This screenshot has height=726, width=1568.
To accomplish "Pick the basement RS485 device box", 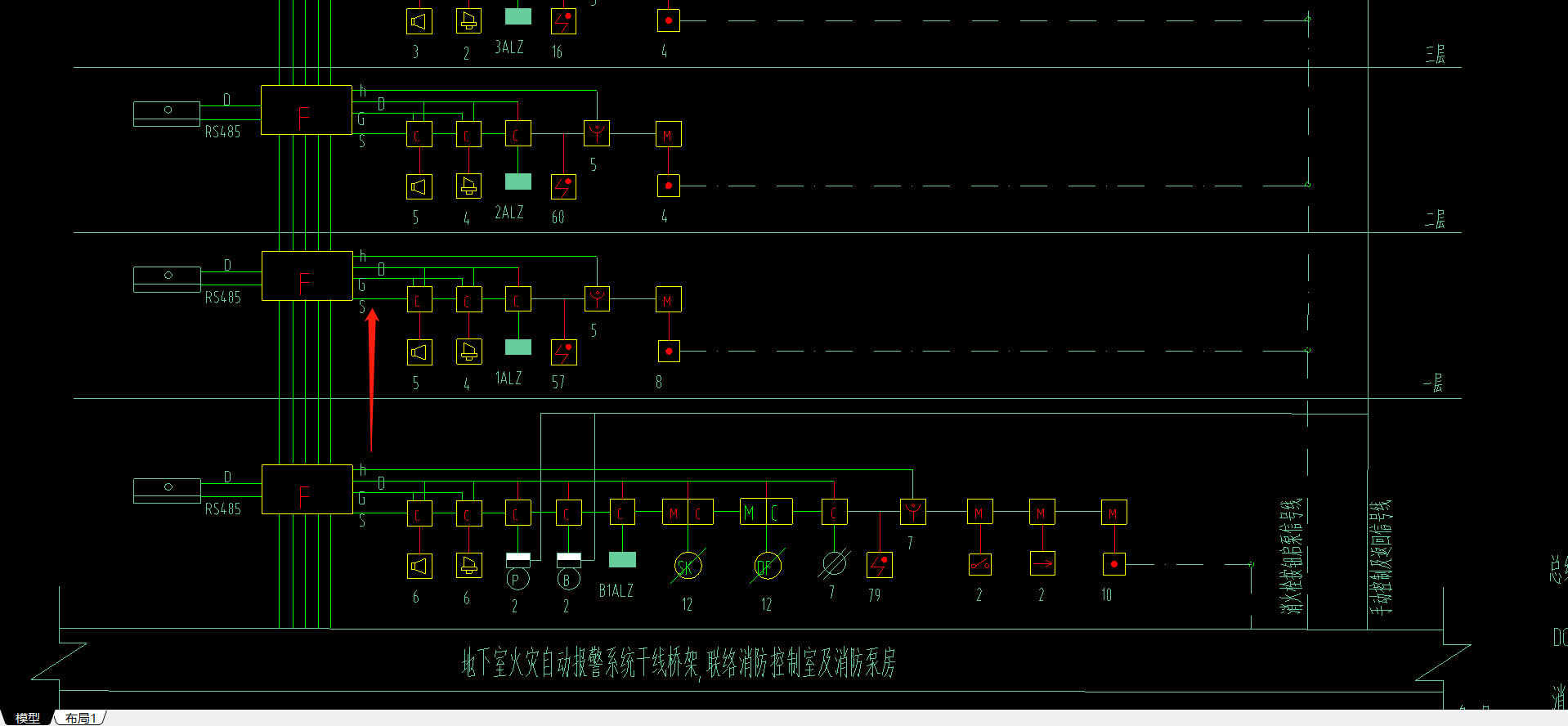I will [x=167, y=491].
